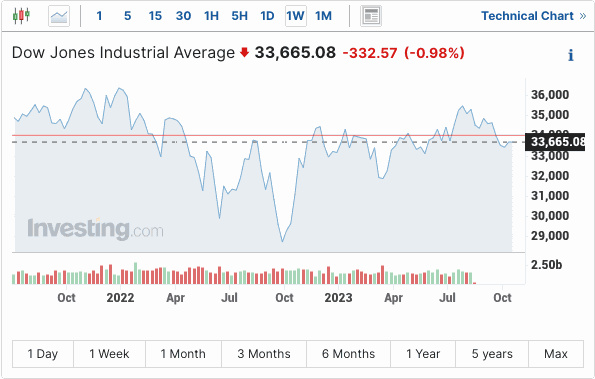Click the 2023 date axis label
Image resolution: width=595 pixels, height=379 pixels.
[338, 298]
